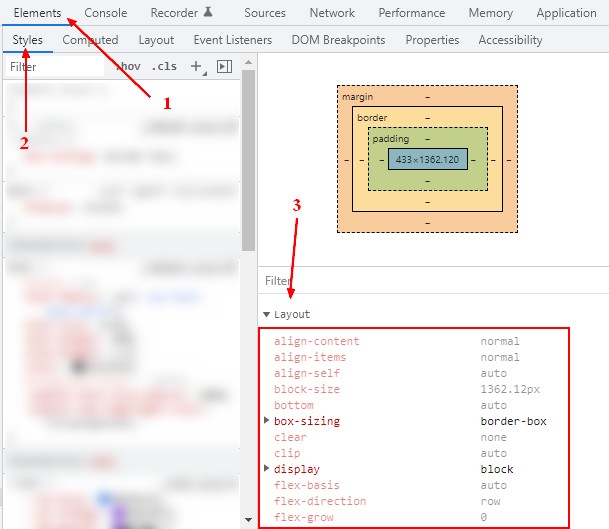Image resolution: width=609 pixels, height=529 pixels.
Task: Click the content size box in the box model
Action: pos(427,160)
